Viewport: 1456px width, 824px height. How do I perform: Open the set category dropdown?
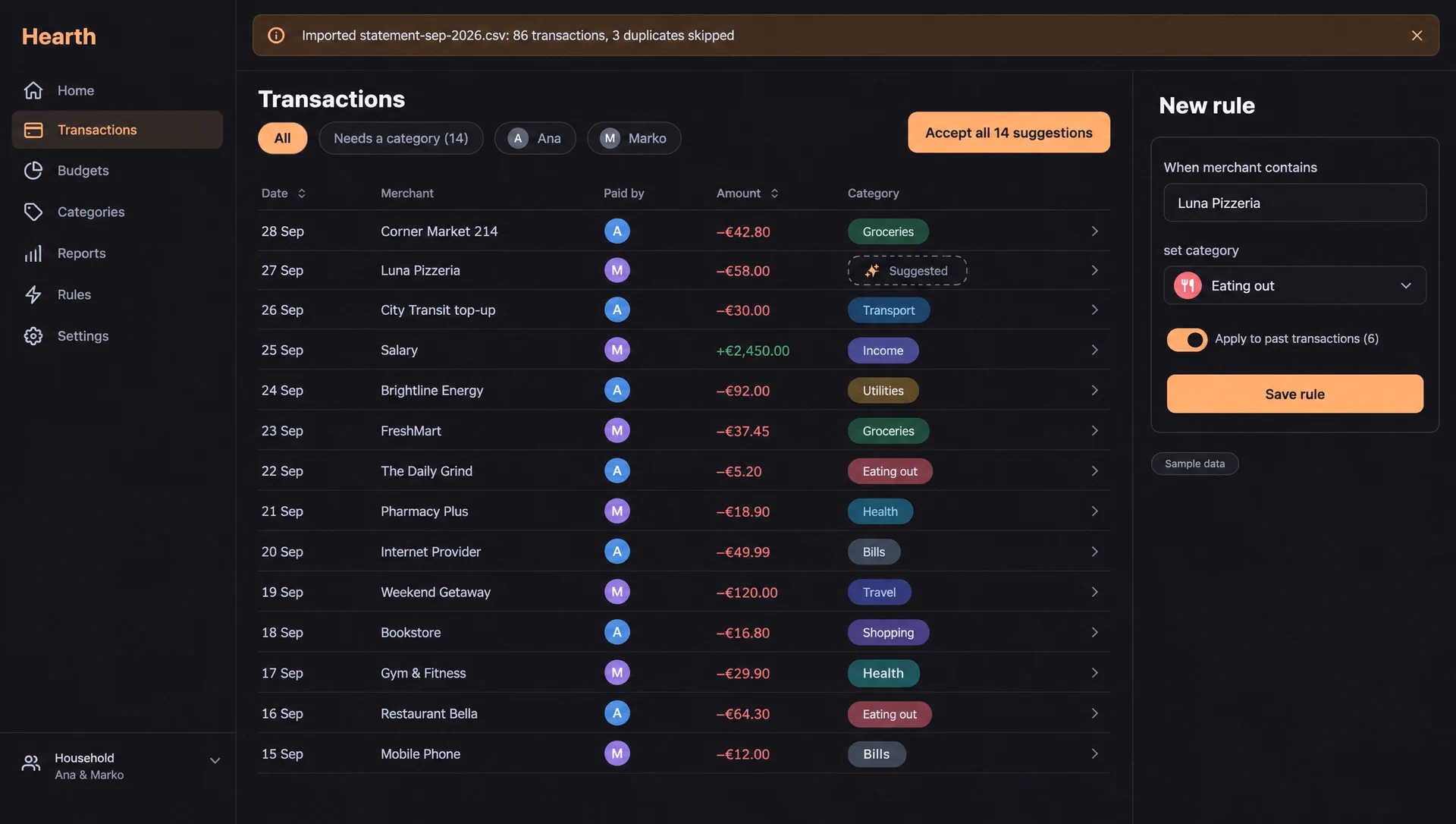[x=1294, y=285]
